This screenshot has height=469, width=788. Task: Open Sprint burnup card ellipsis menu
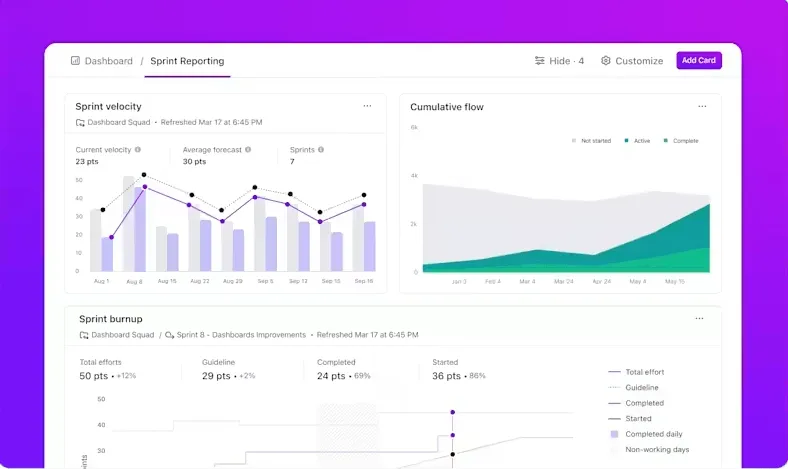pyautogui.click(x=699, y=319)
